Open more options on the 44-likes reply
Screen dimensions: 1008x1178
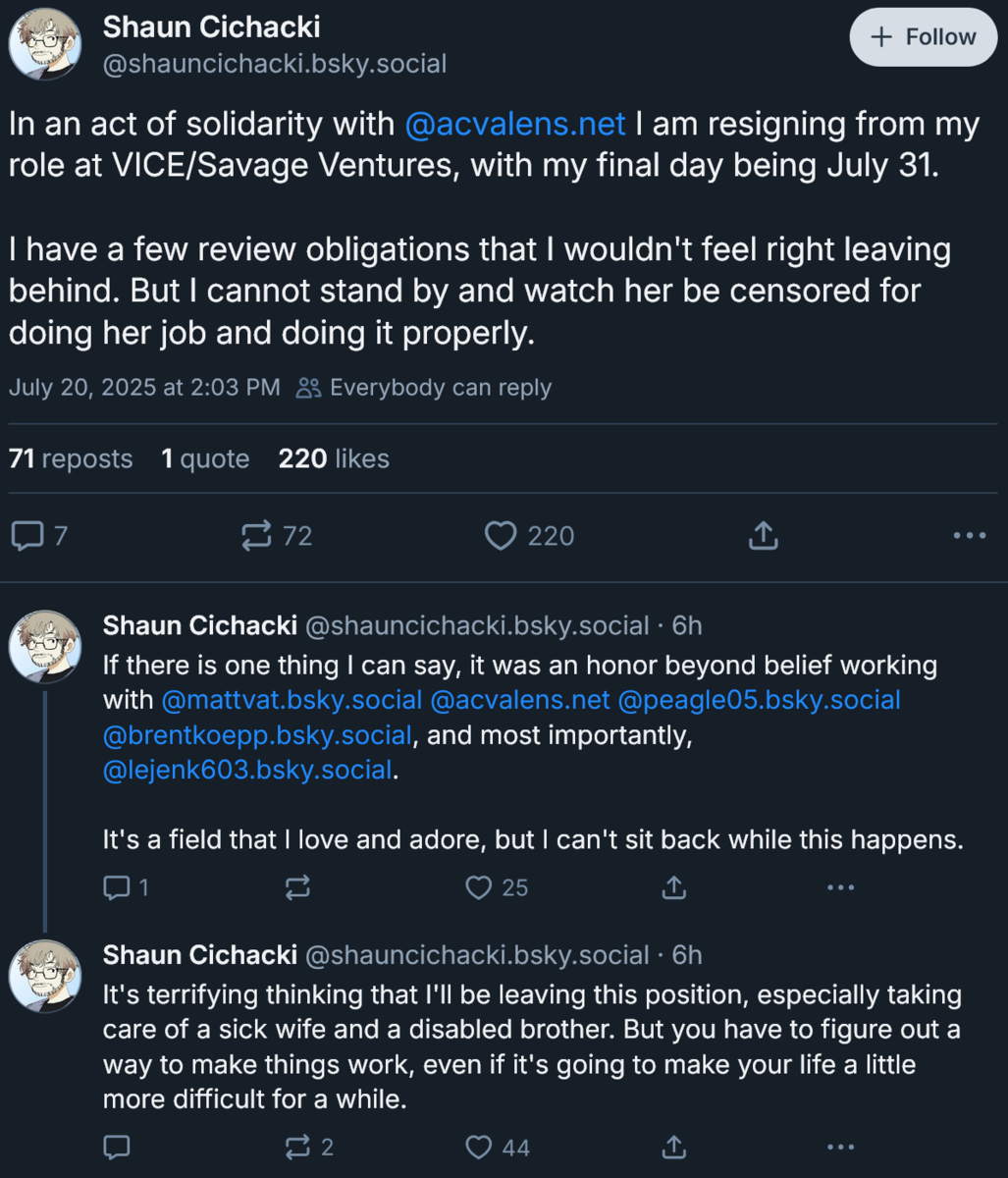pos(841,1147)
